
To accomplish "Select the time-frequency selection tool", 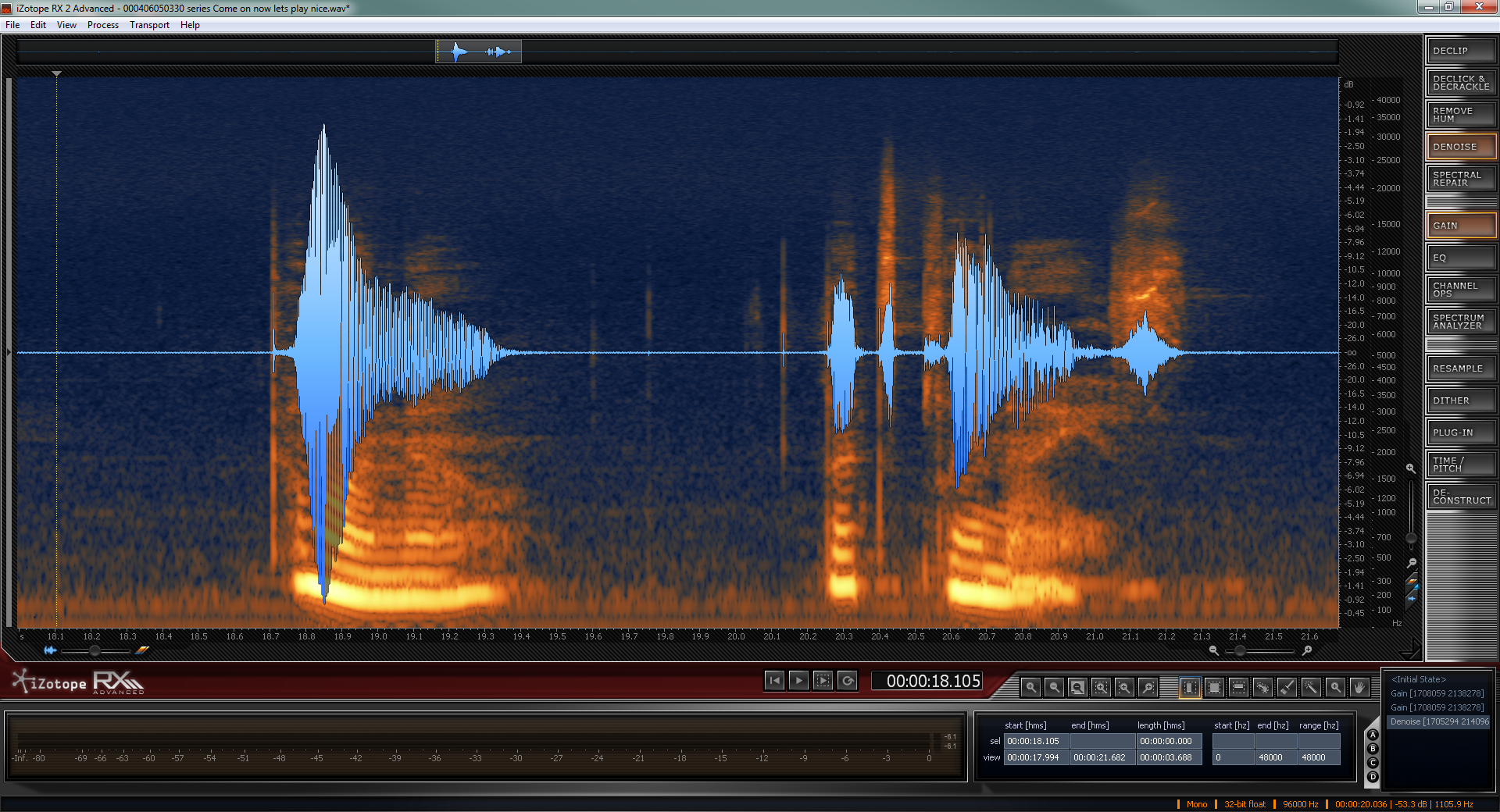I will coord(1214,687).
